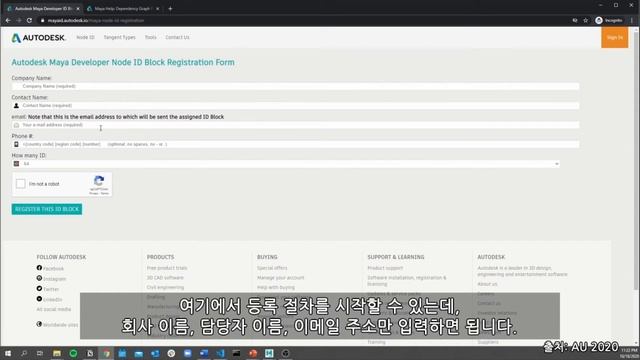
Task: Open a new browser tab with plus icon
Action: point(170,9)
